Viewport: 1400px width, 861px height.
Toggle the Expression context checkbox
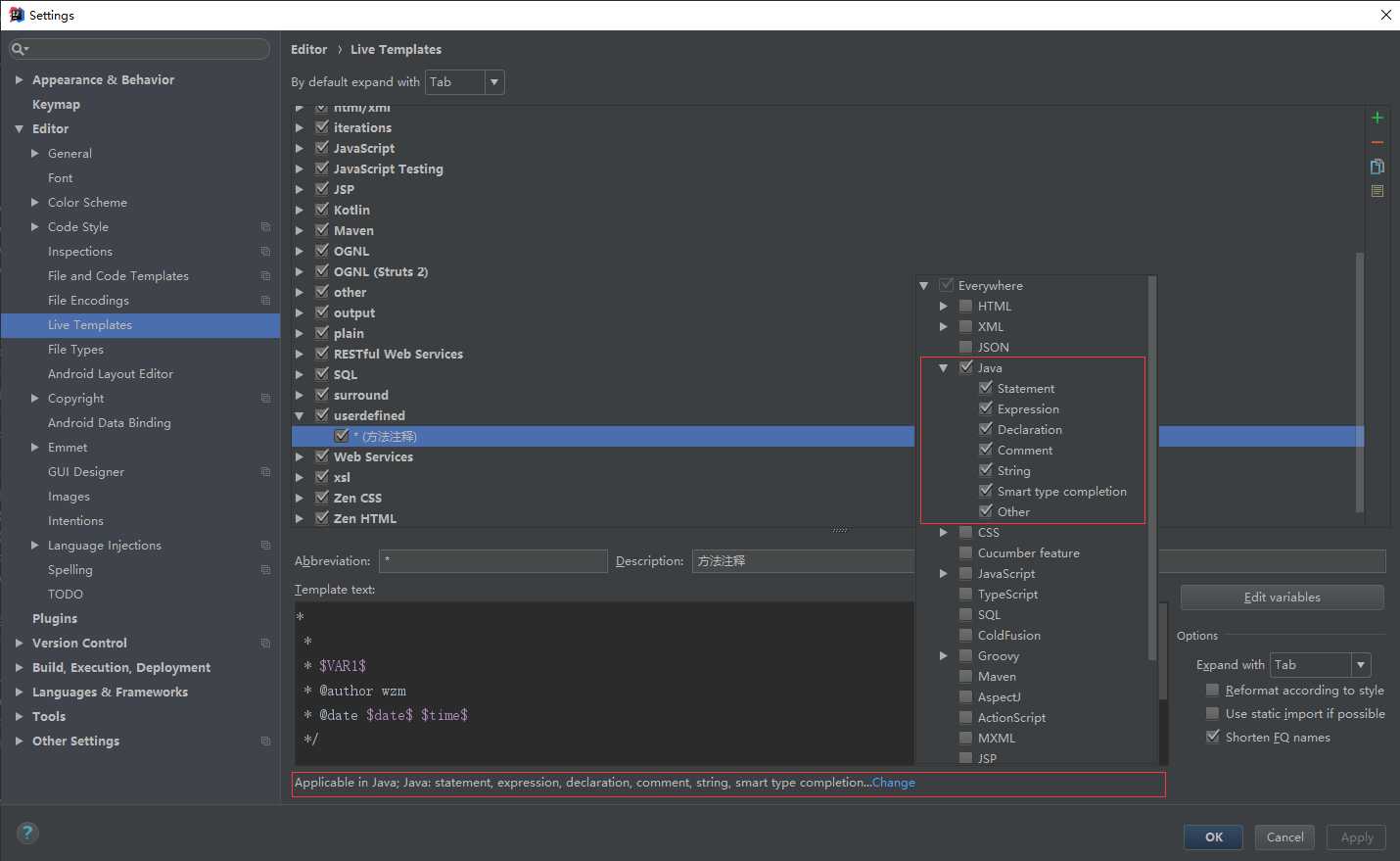986,408
